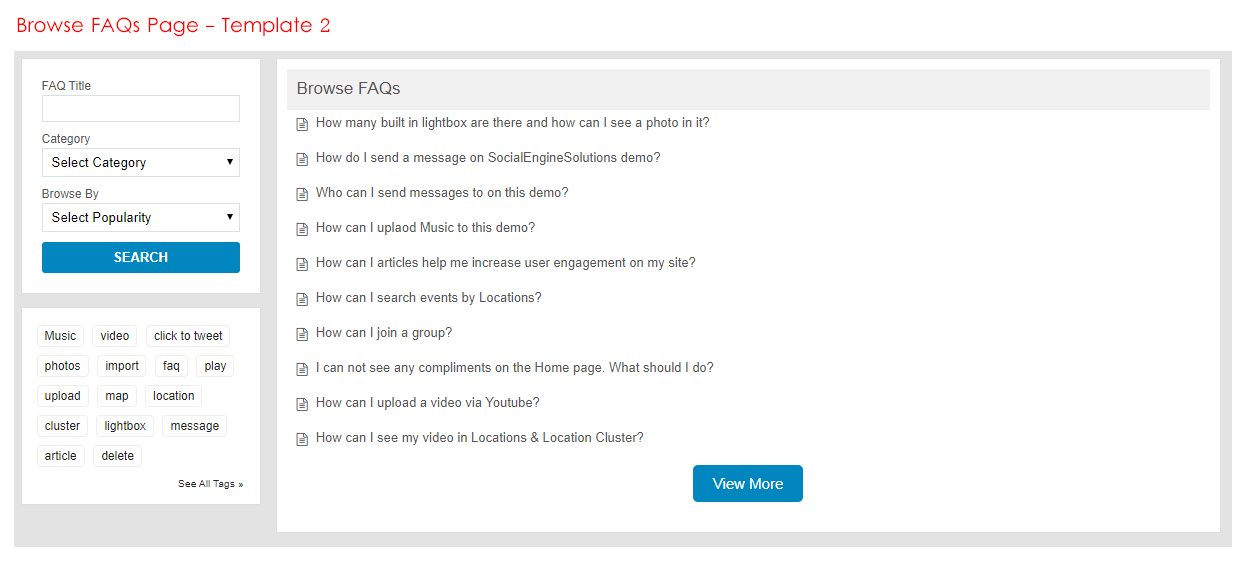This screenshot has width=1250, height=561.
Task: Open the See All Tags link
Action: 210,484
